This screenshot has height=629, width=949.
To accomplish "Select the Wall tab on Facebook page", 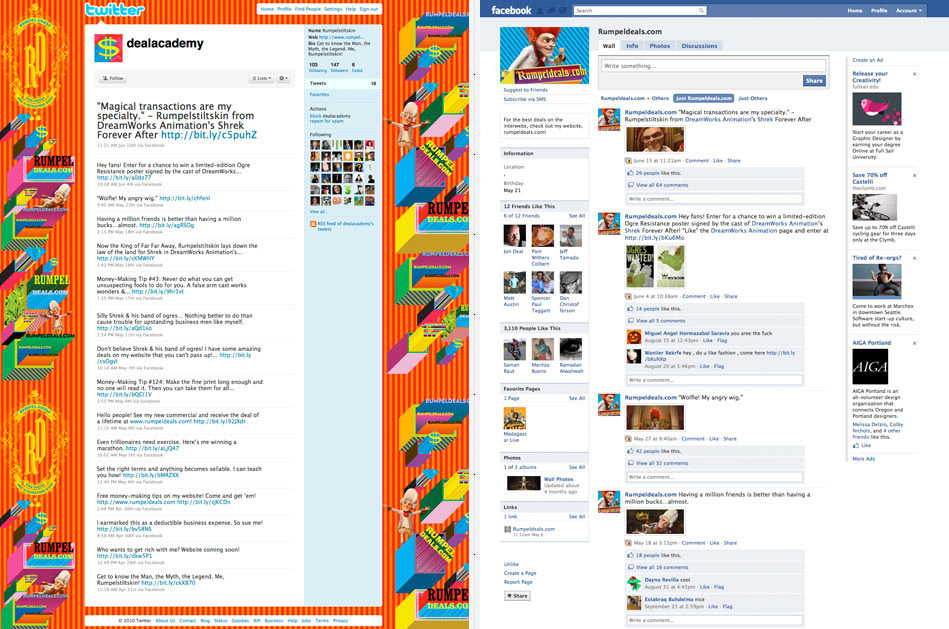I will [609, 45].
